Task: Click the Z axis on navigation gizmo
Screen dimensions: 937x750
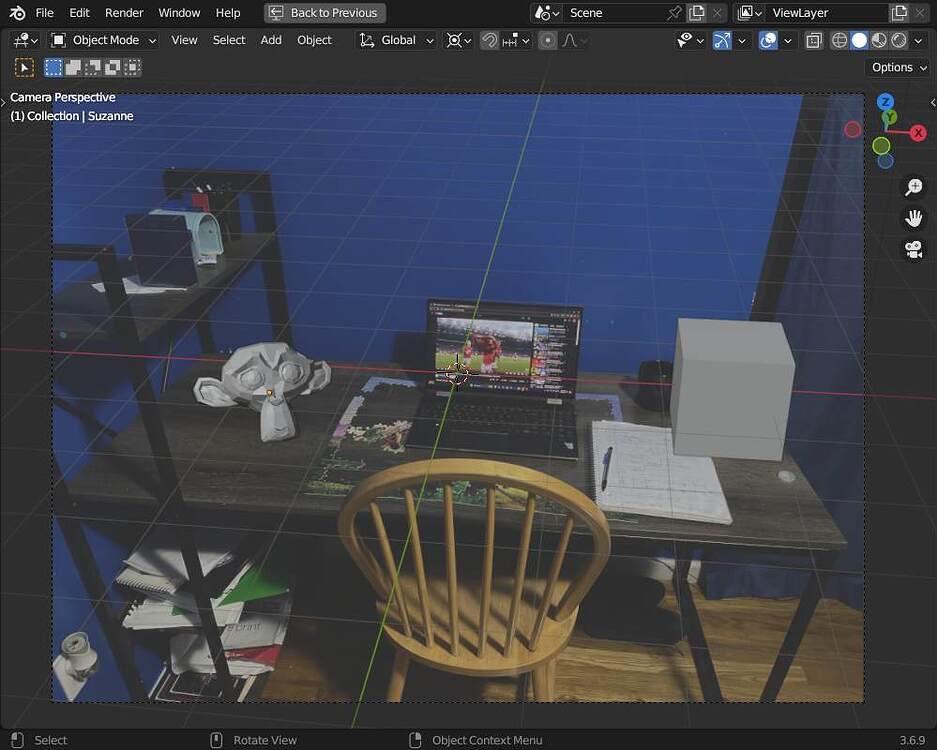Action: pyautogui.click(x=885, y=102)
